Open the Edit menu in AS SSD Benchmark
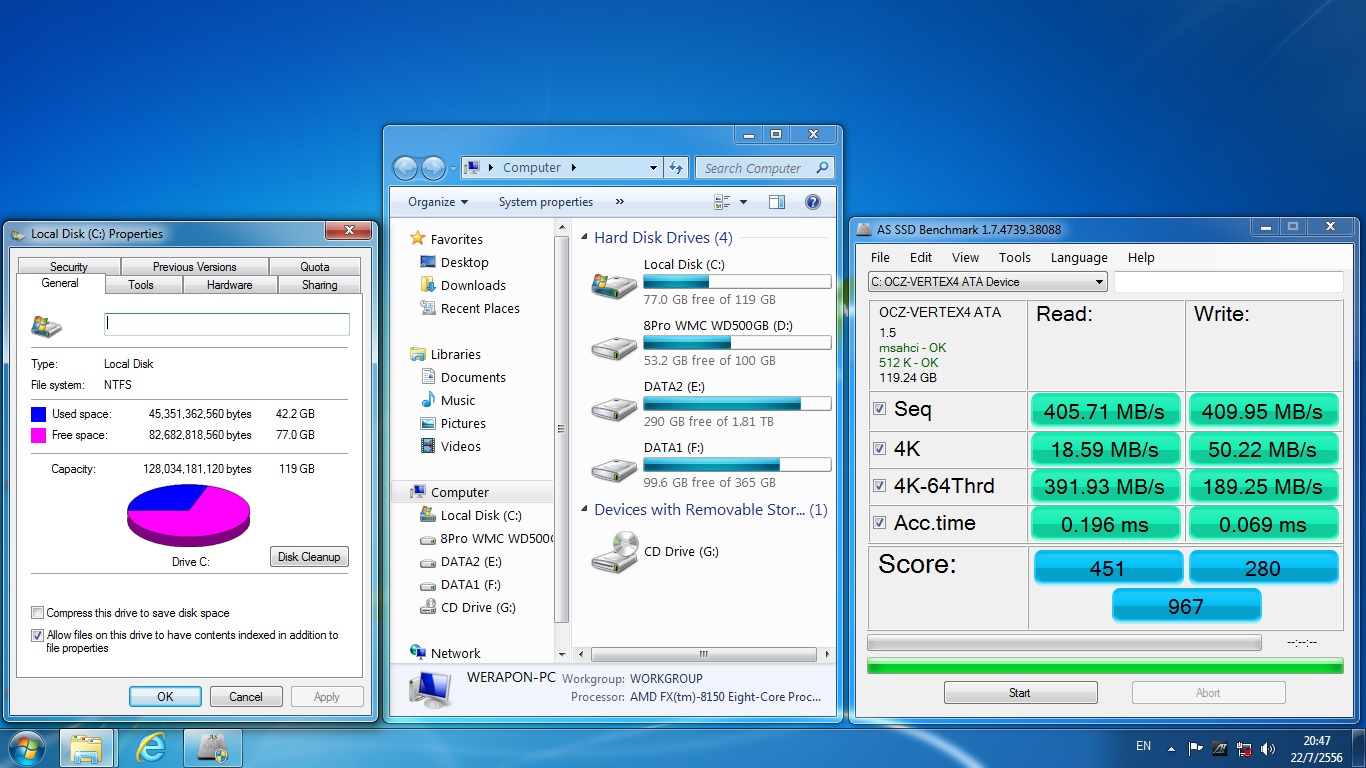 click(921, 257)
